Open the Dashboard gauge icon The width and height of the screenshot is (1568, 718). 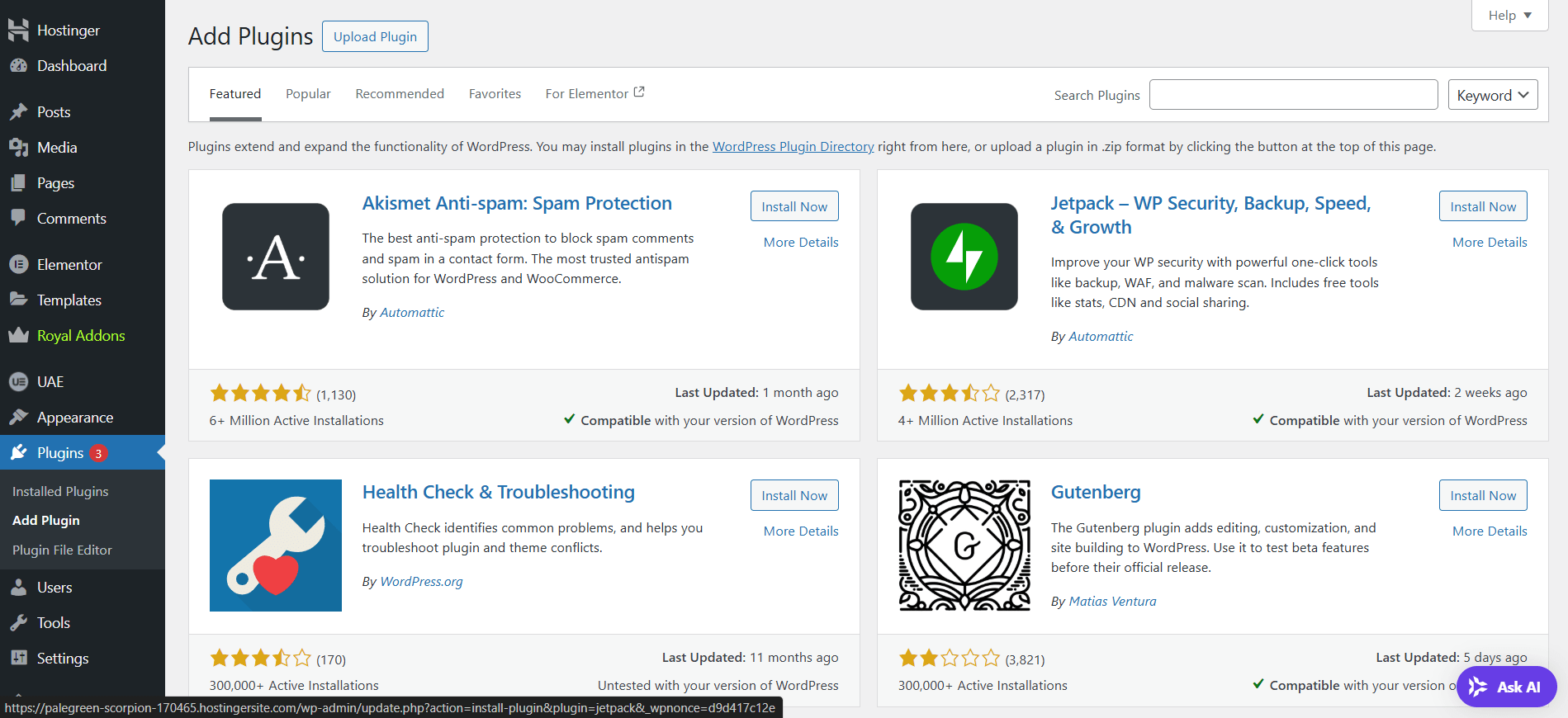click(18, 66)
